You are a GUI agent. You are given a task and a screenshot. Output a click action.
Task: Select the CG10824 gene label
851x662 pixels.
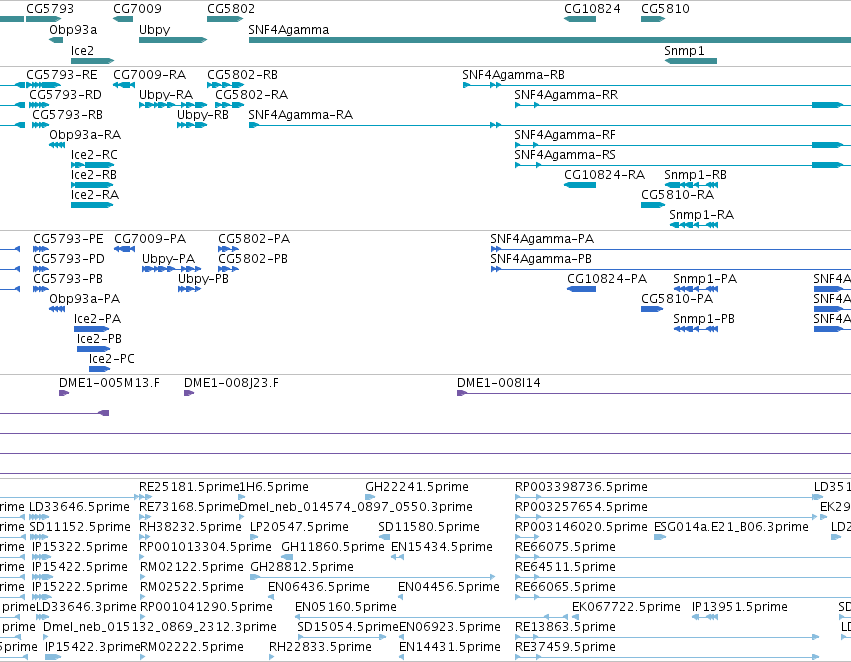click(x=592, y=9)
